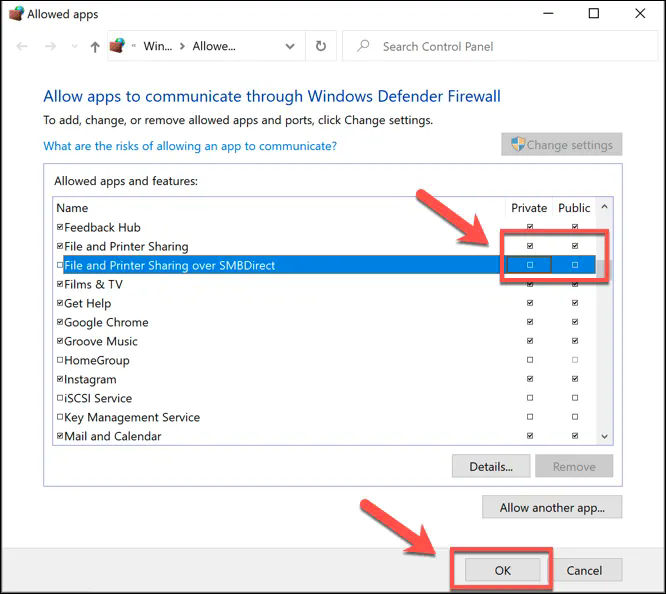666x594 pixels.
Task: Click the search magnifier icon
Action: (x=363, y=46)
